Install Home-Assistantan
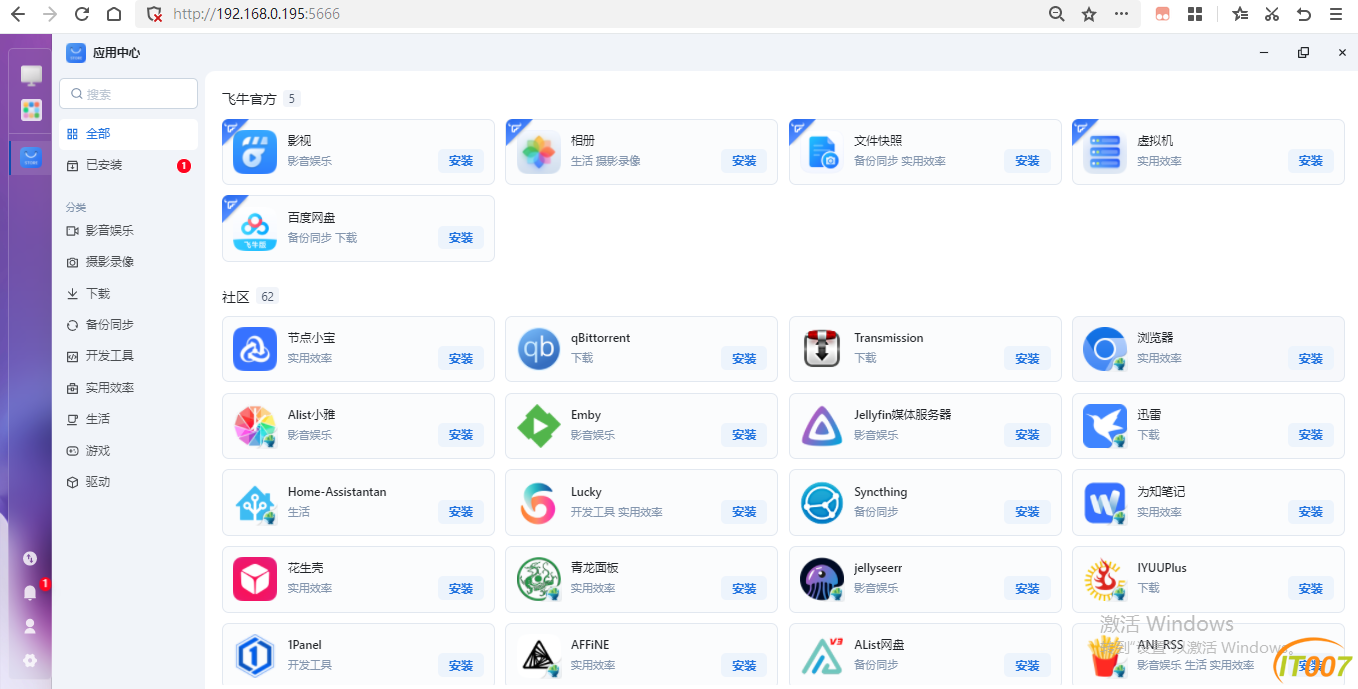Image resolution: width=1358 pixels, height=689 pixels. coord(461,512)
